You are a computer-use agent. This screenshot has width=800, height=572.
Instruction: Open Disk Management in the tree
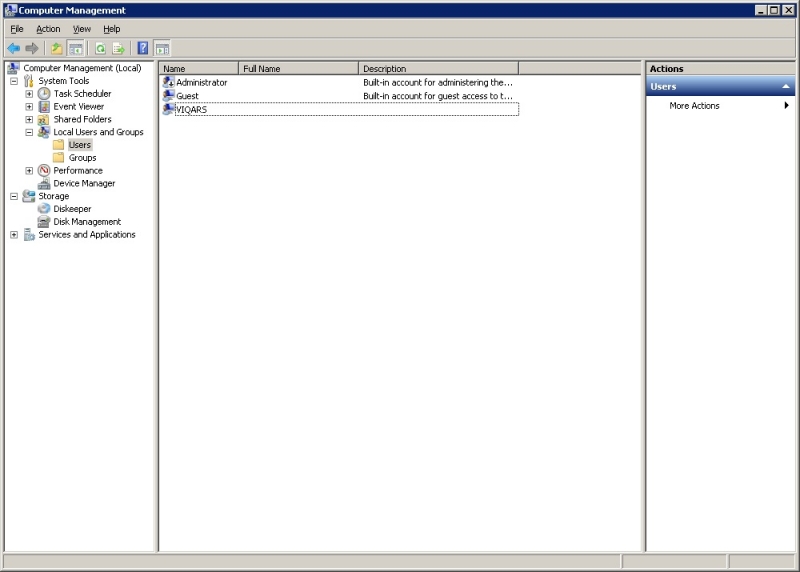[87, 222]
